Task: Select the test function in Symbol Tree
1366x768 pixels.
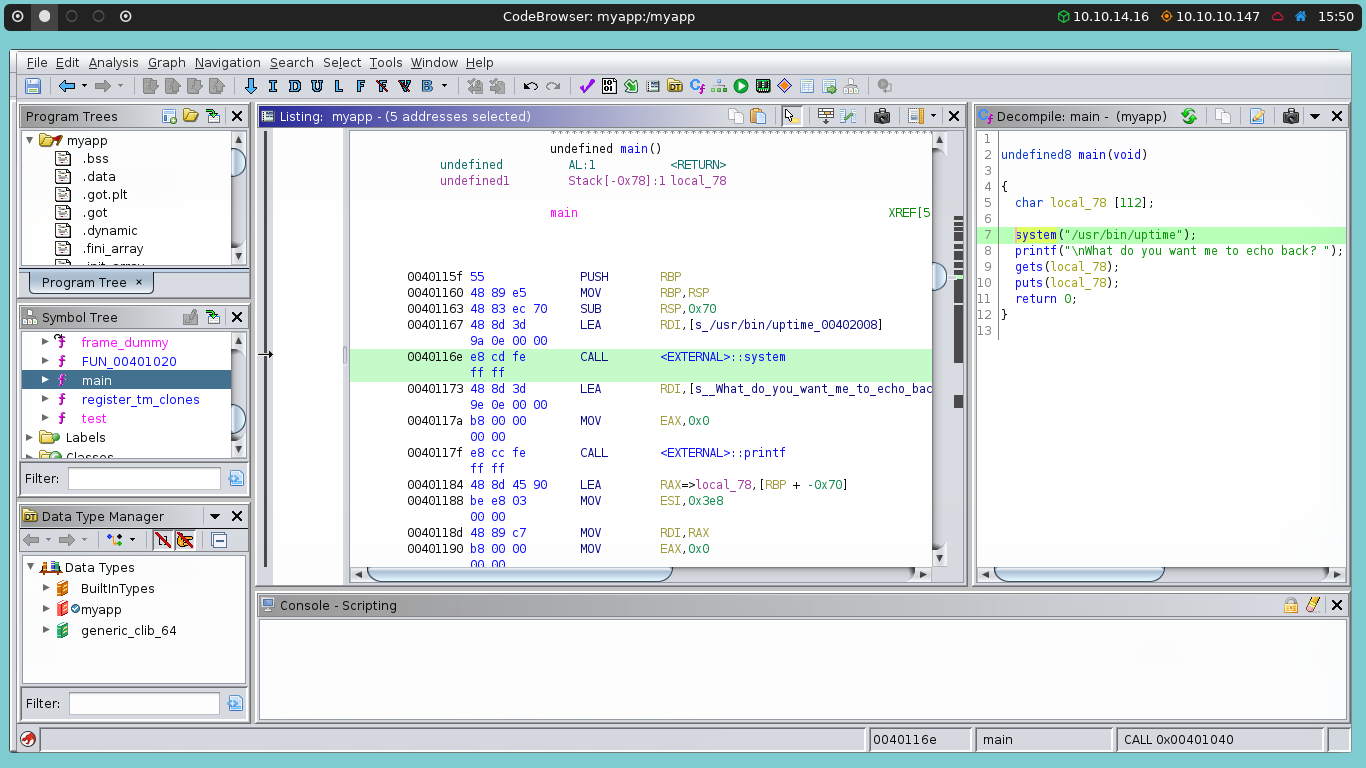Action: 94,418
